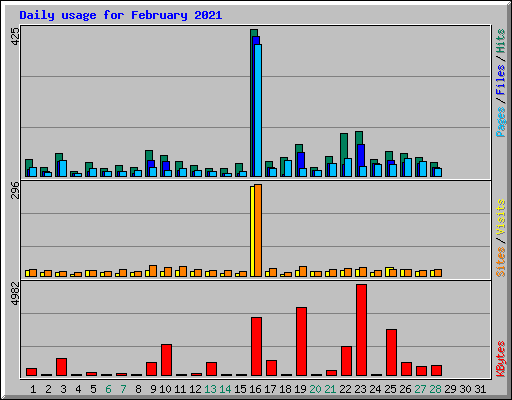Viewport: 512px width, 400px height.
Task: Click day label 21 in green
Action: (x=330, y=389)
